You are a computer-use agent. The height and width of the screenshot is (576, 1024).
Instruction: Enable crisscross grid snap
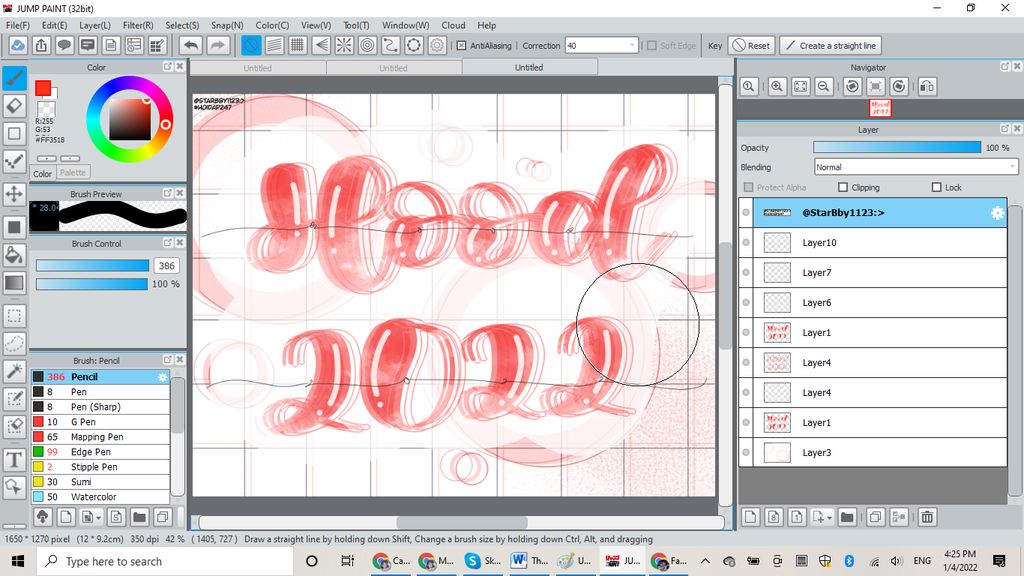[298, 46]
